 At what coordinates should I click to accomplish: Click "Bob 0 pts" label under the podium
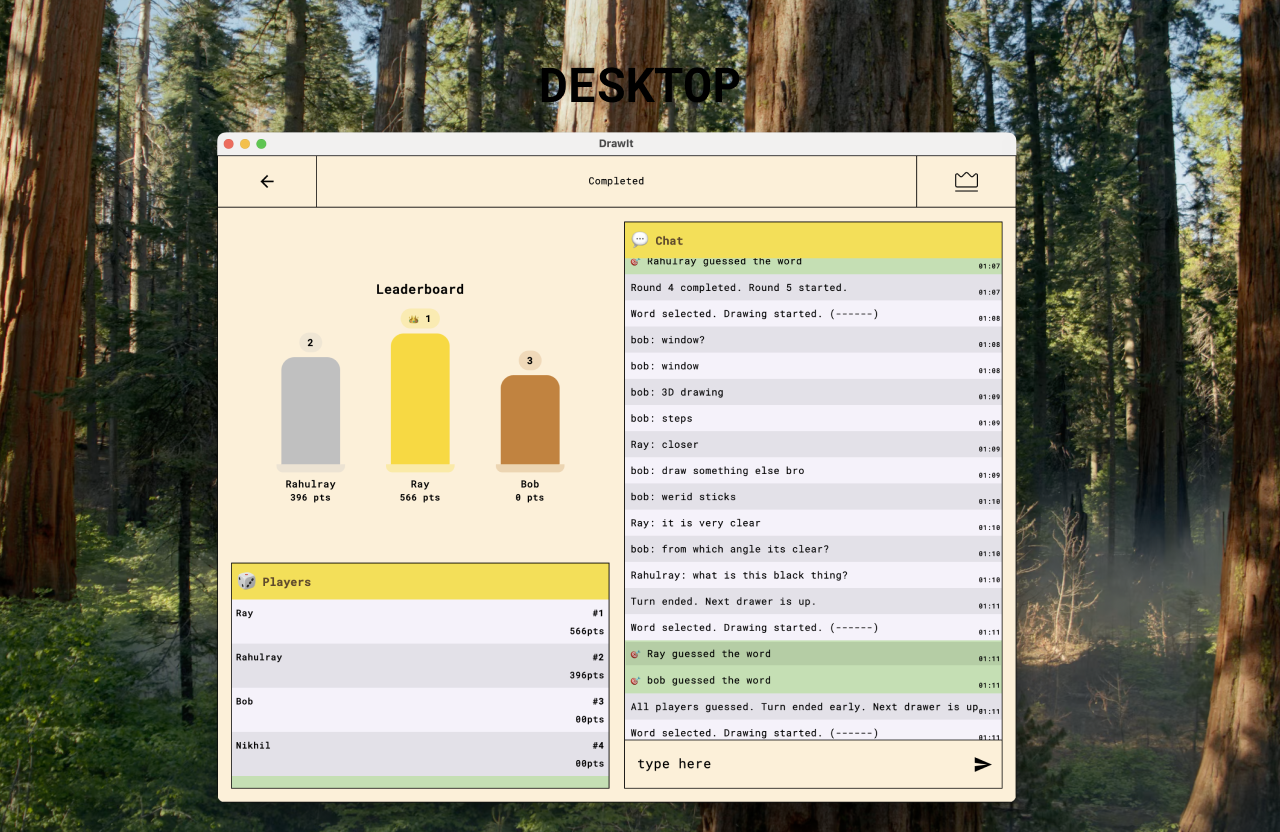530,490
